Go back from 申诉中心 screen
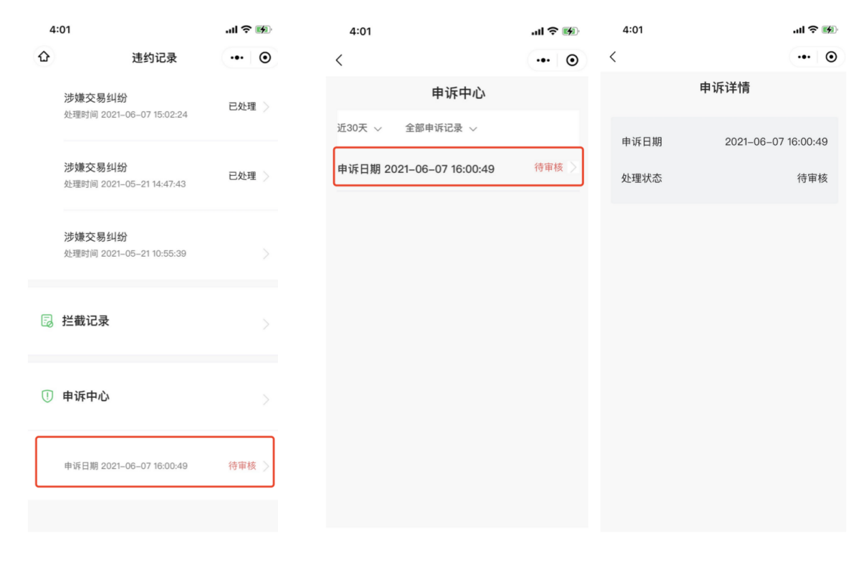Image resolution: width=864 pixels, height=561 pixels. 339,60
